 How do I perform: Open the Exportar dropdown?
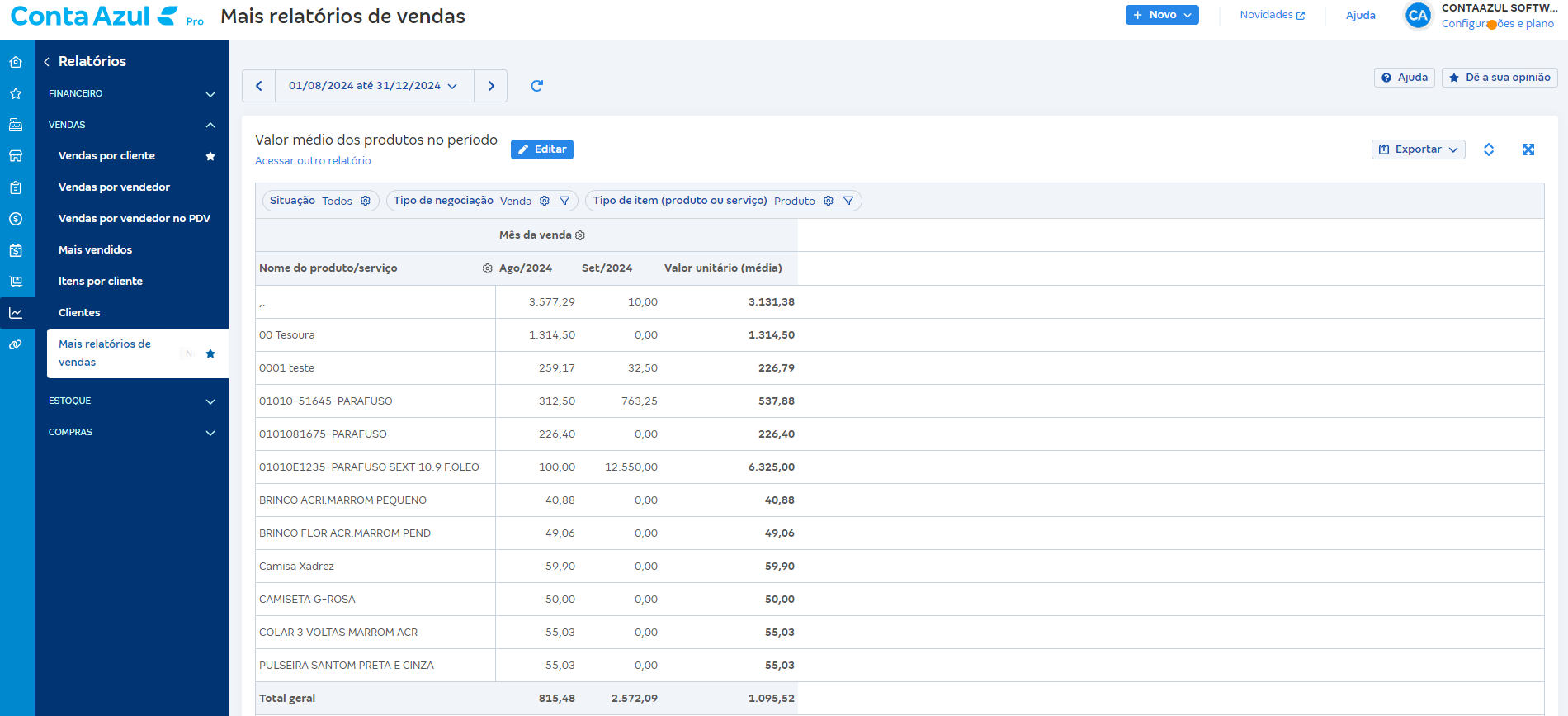click(1419, 149)
